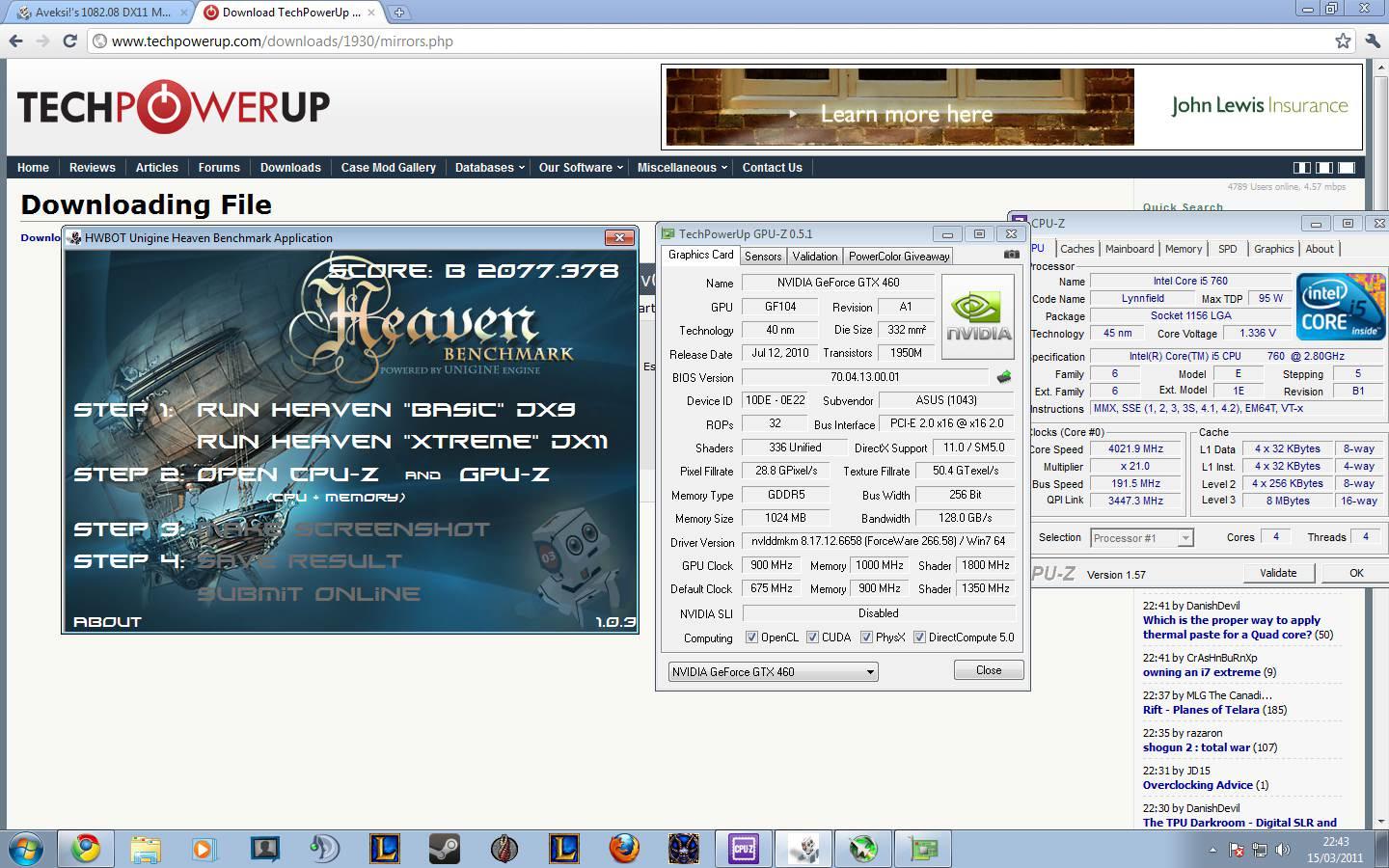Expand the Databases menu on TechPowerUp
Screen dimensions: 1389x868
pos(489,168)
